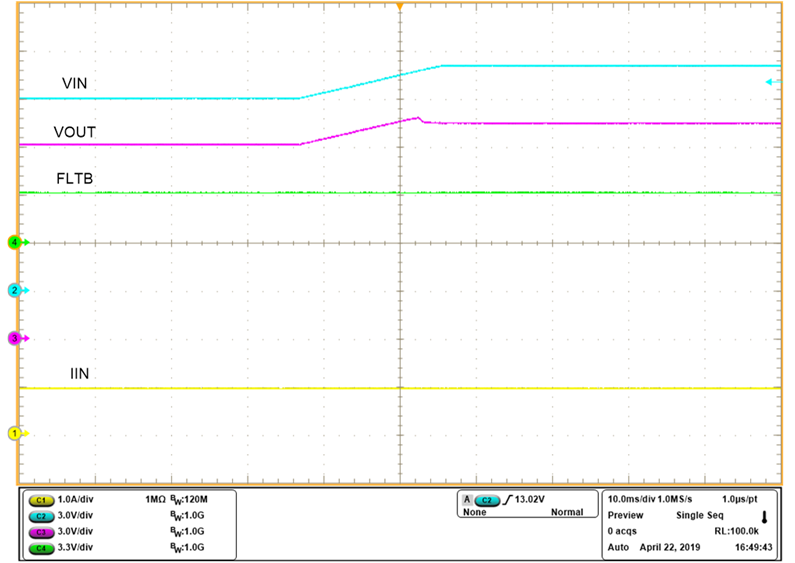Click the None trigger coupling text
The image size is (795, 563).
click(x=475, y=512)
